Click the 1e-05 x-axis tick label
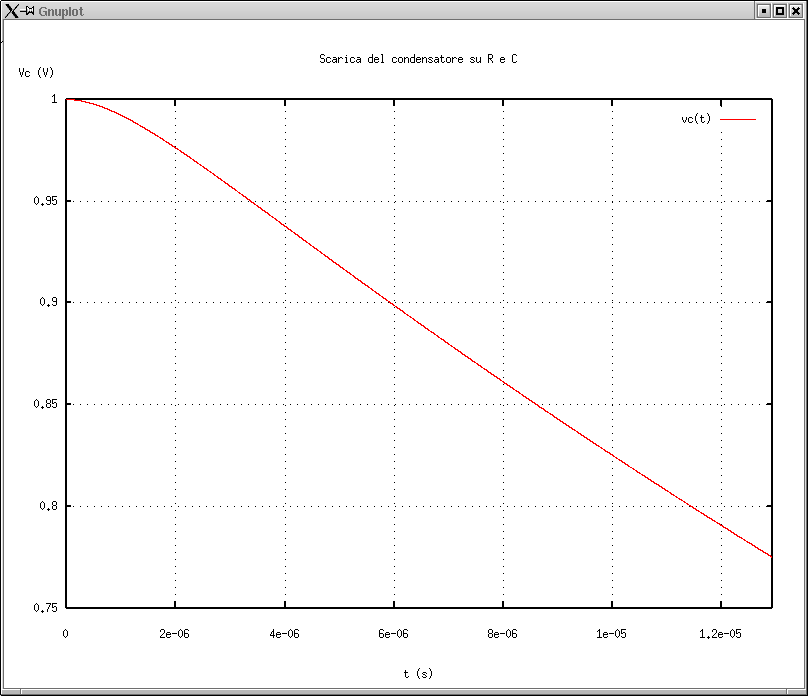Viewport: 808px width, 696px height. pos(611,634)
